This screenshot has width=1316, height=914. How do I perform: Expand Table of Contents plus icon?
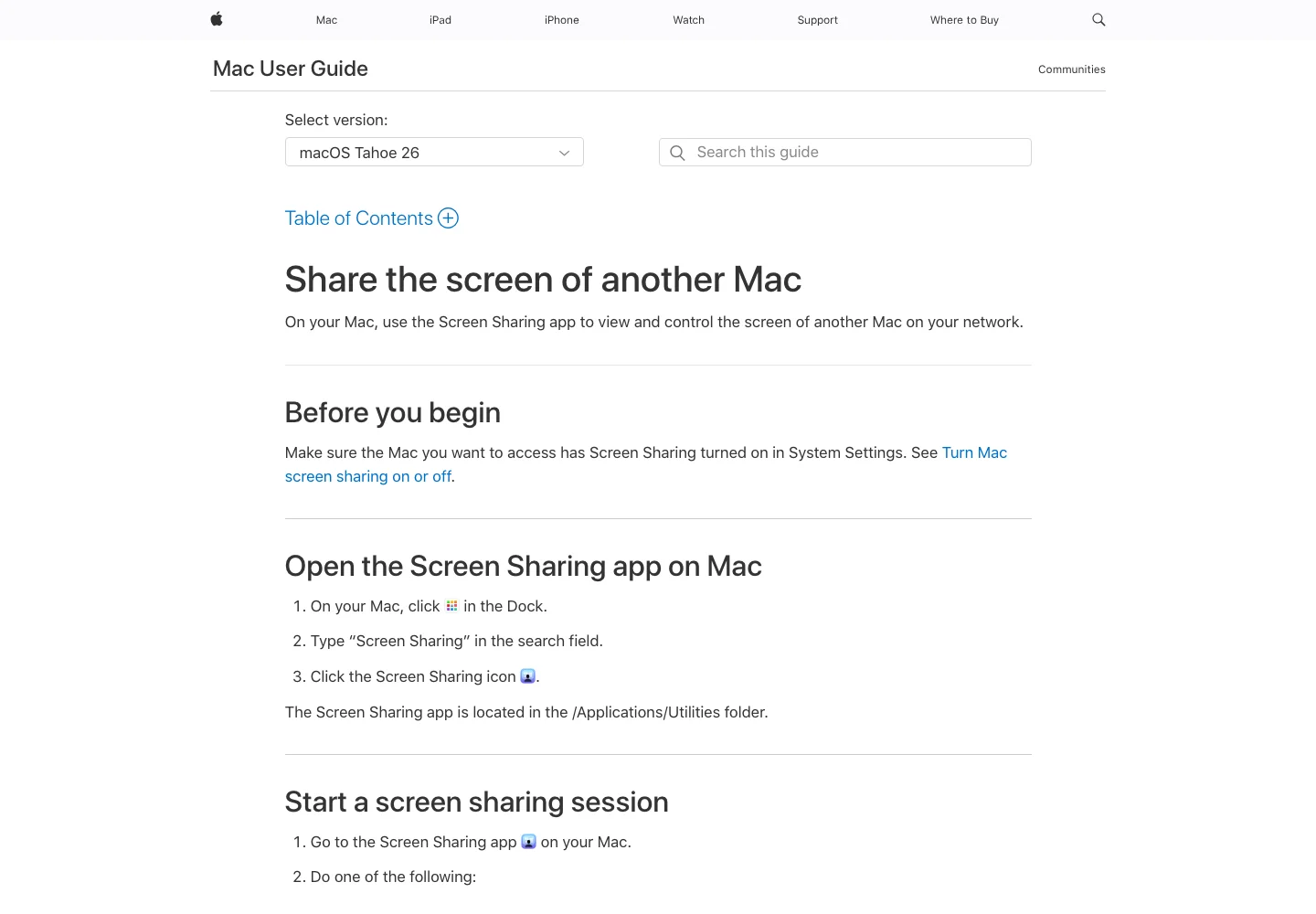pyautogui.click(x=448, y=218)
